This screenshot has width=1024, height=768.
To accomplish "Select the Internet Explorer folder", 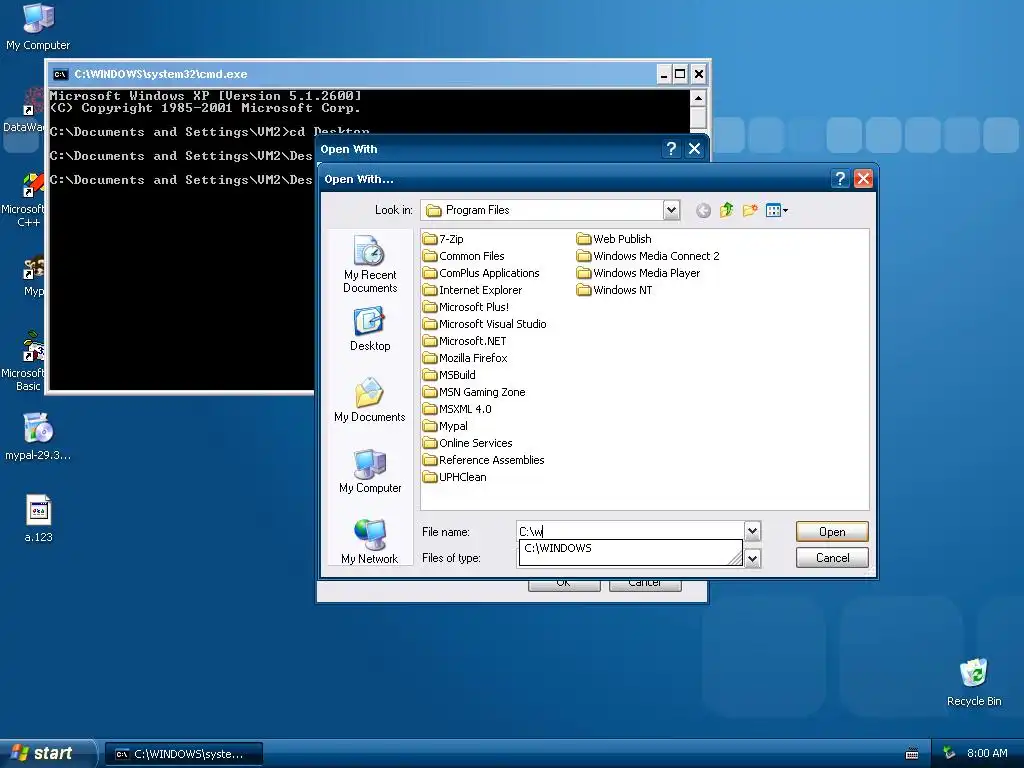I will click(473, 290).
